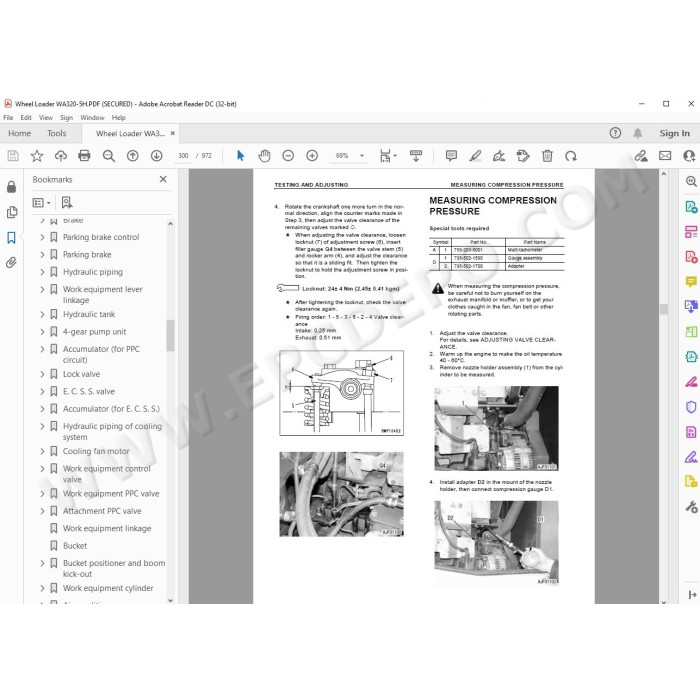Add a sticky note comment
Image resolution: width=700 pixels, height=700 pixels.
(451, 156)
